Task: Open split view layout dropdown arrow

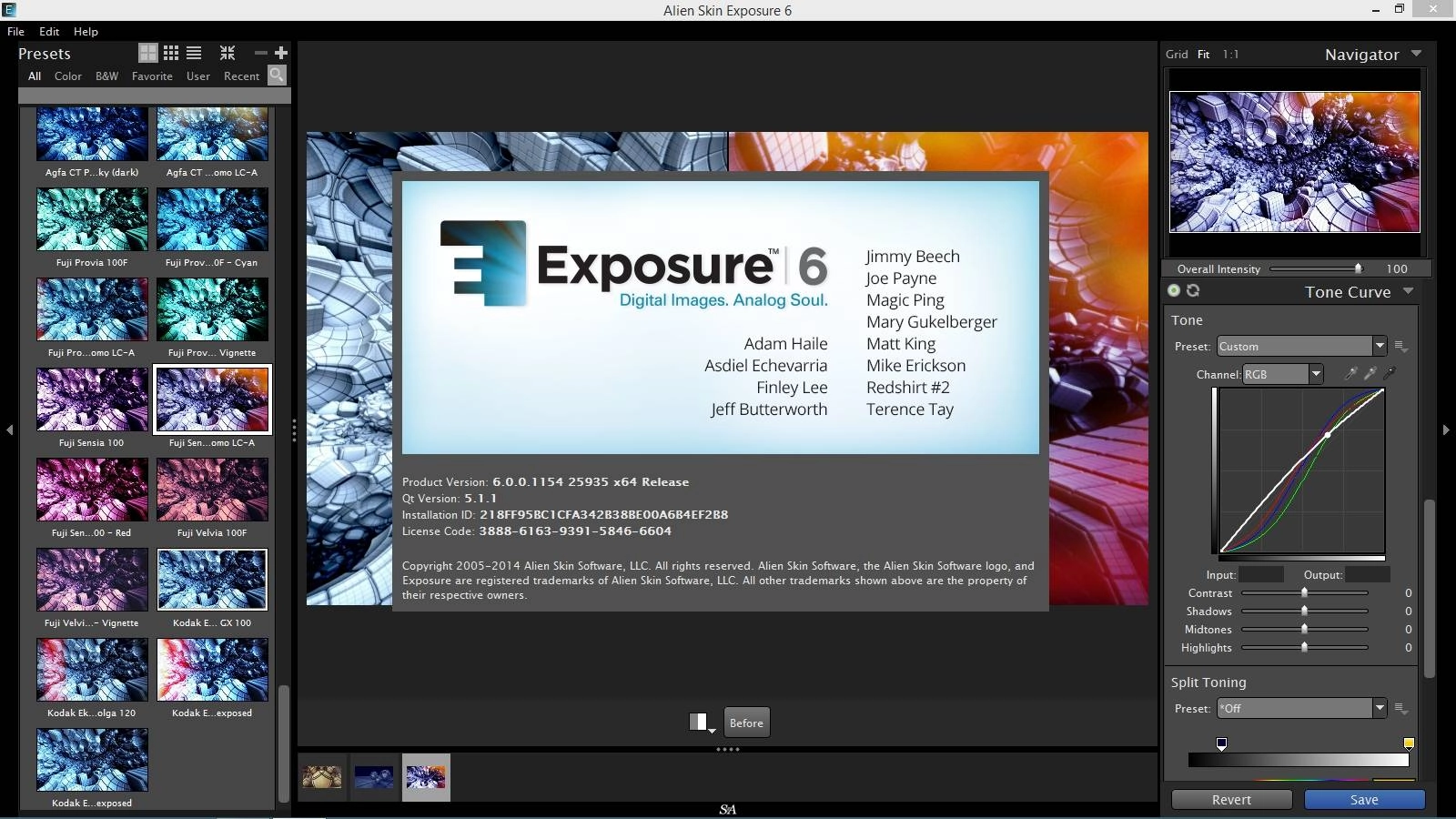Action: (x=712, y=730)
